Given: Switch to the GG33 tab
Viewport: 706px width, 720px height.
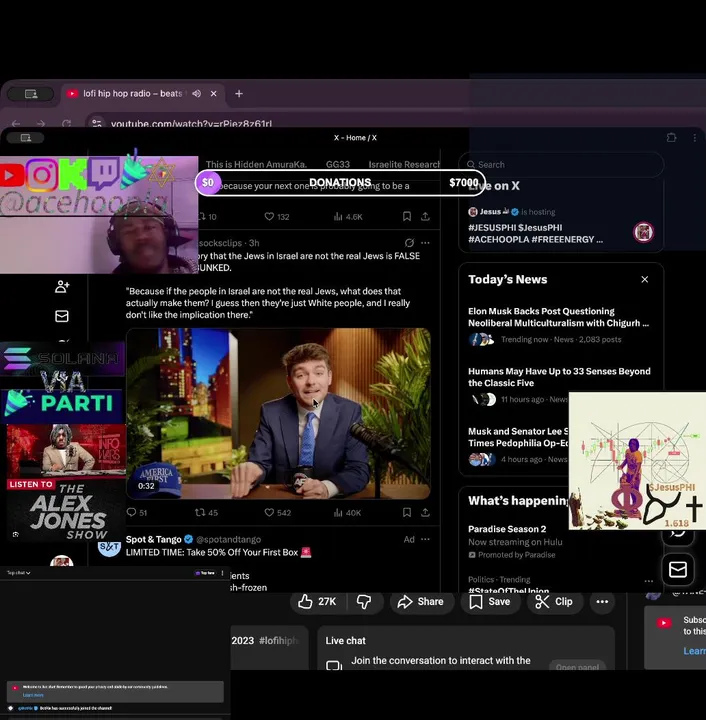Looking at the screenshot, I should click(x=338, y=164).
